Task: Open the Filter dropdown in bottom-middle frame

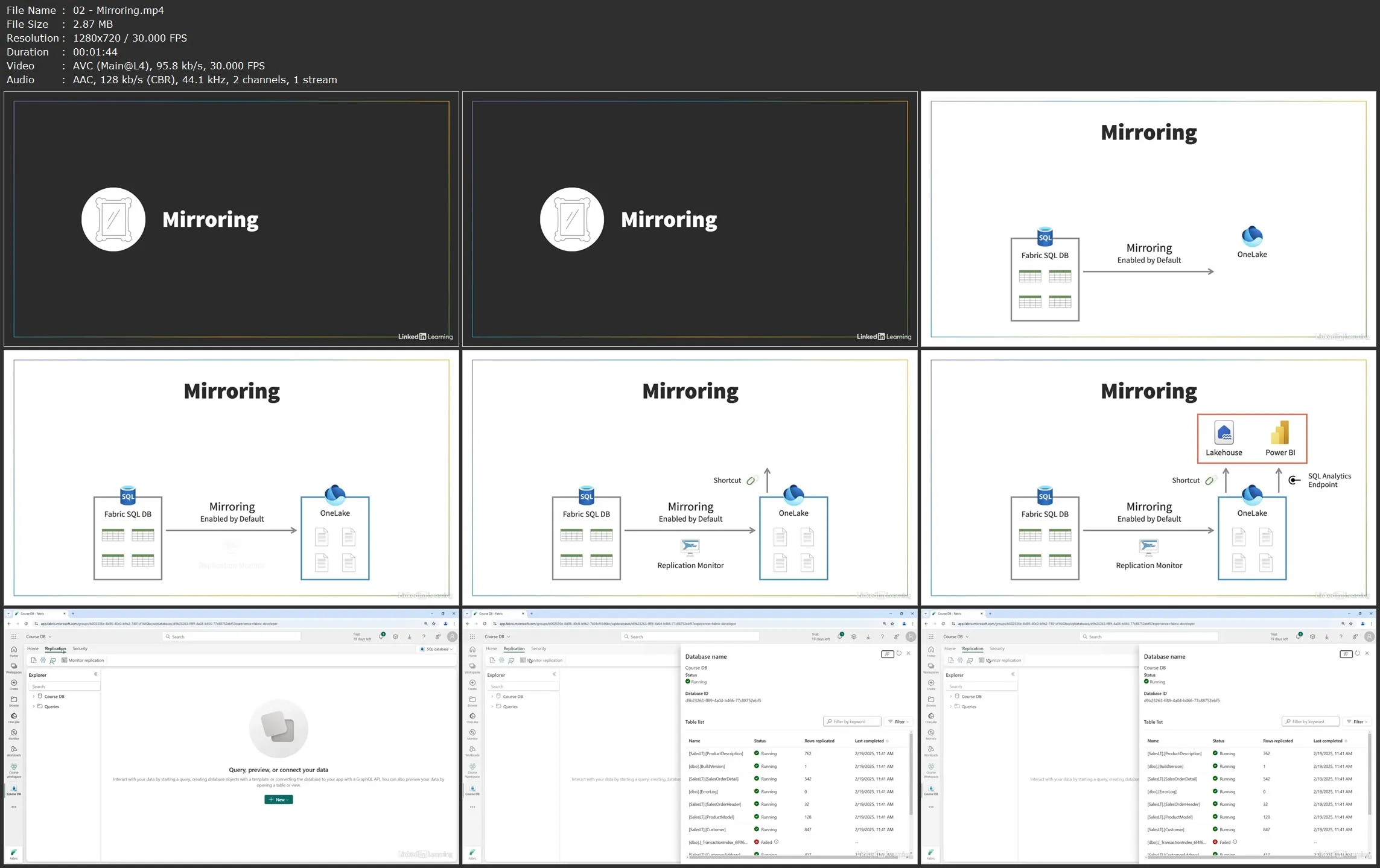Action: tap(898, 722)
